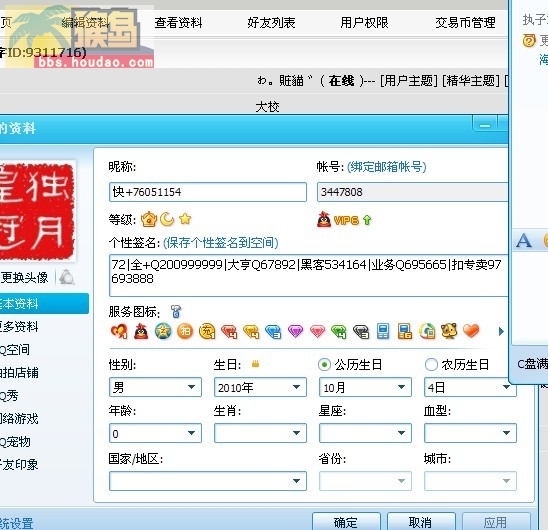548x530 pixels.
Task: Click the pink diamond service icon
Action: (x=317, y=331)
